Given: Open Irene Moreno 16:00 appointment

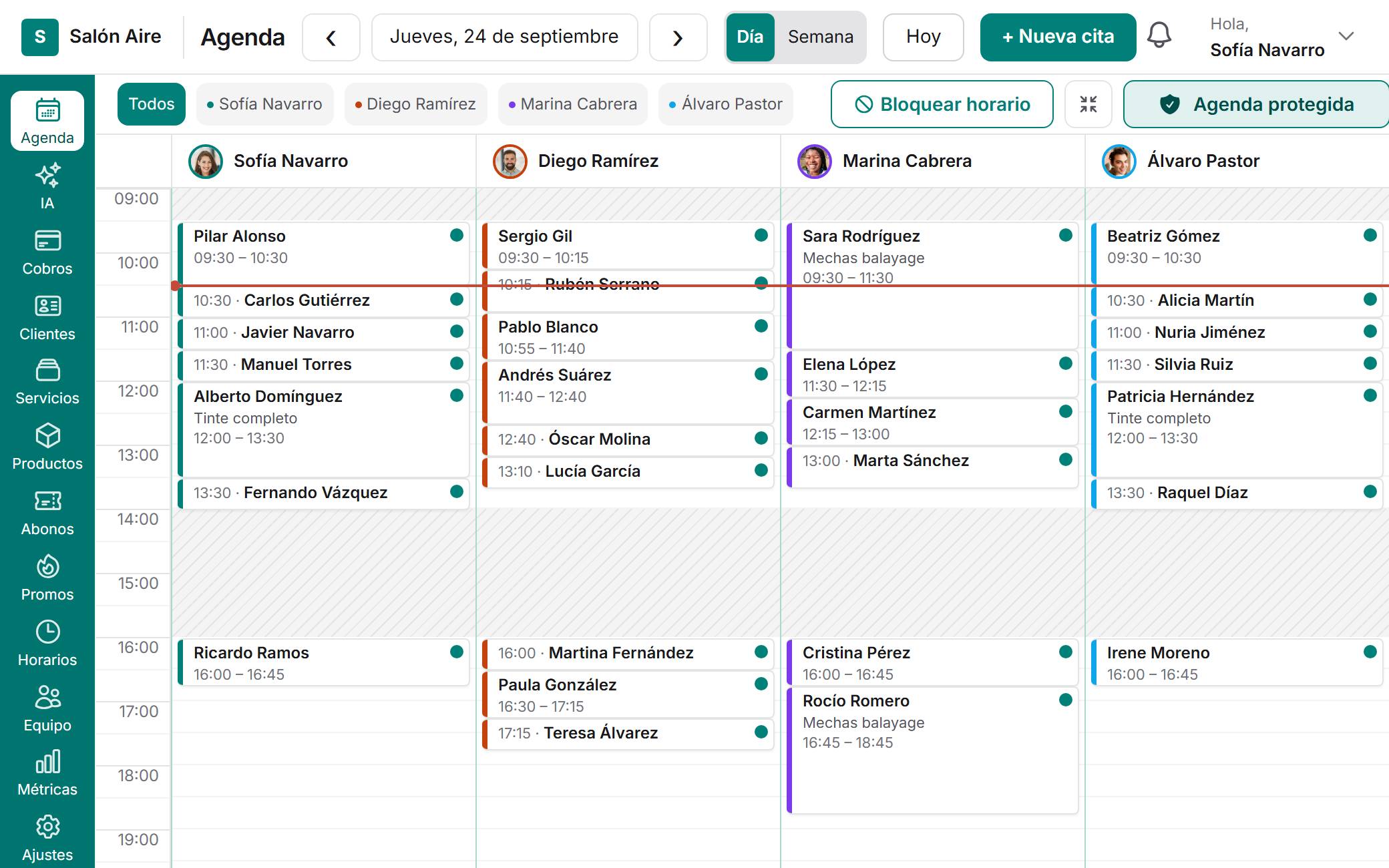Looking at the screenshot, I should point(1237,662).
